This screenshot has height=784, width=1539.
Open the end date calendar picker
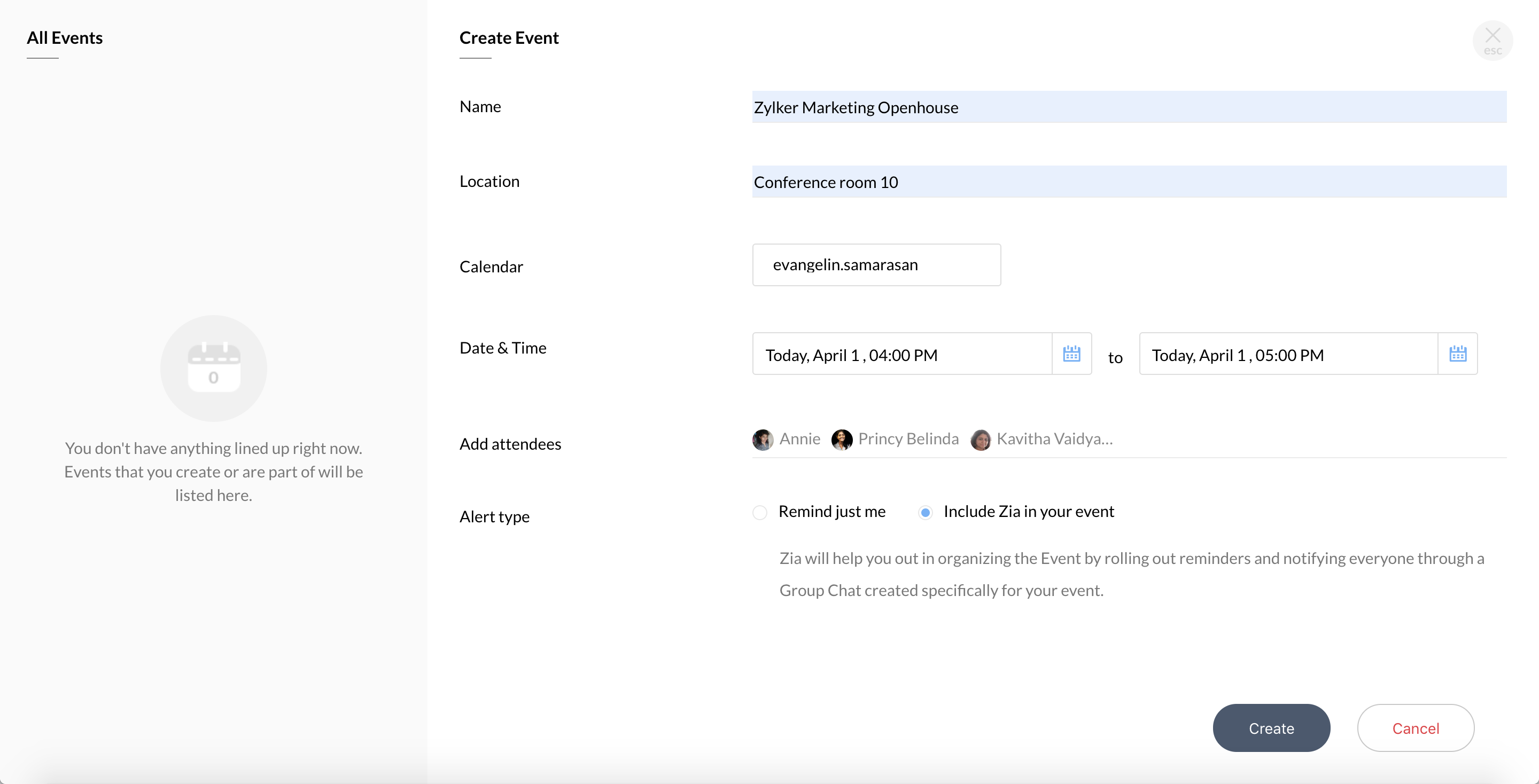[1458, 354]
